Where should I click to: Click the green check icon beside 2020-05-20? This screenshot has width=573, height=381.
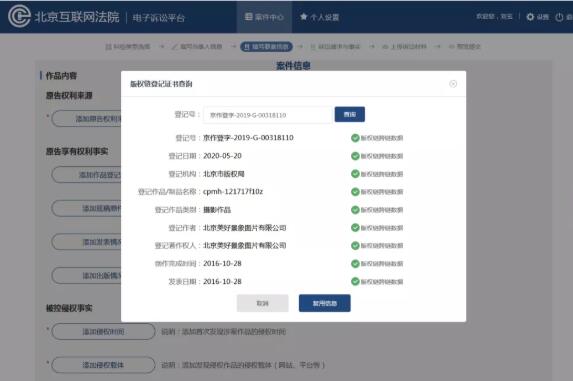pos(355,156)
